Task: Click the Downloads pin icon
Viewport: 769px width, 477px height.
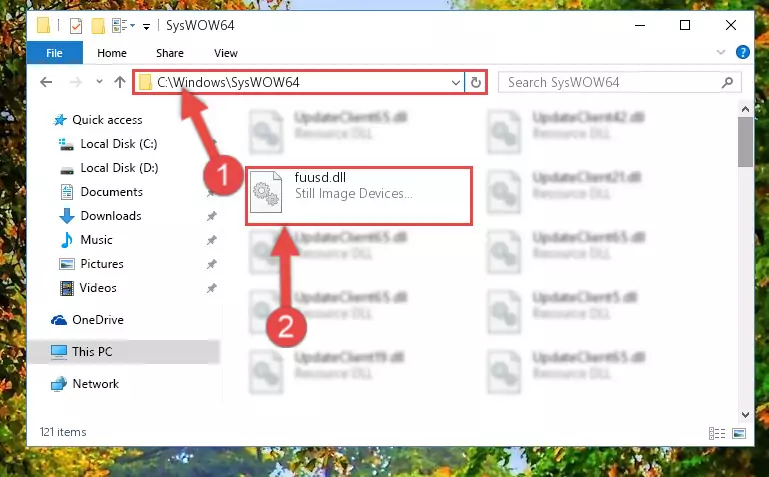Action: tap(212, 216)
